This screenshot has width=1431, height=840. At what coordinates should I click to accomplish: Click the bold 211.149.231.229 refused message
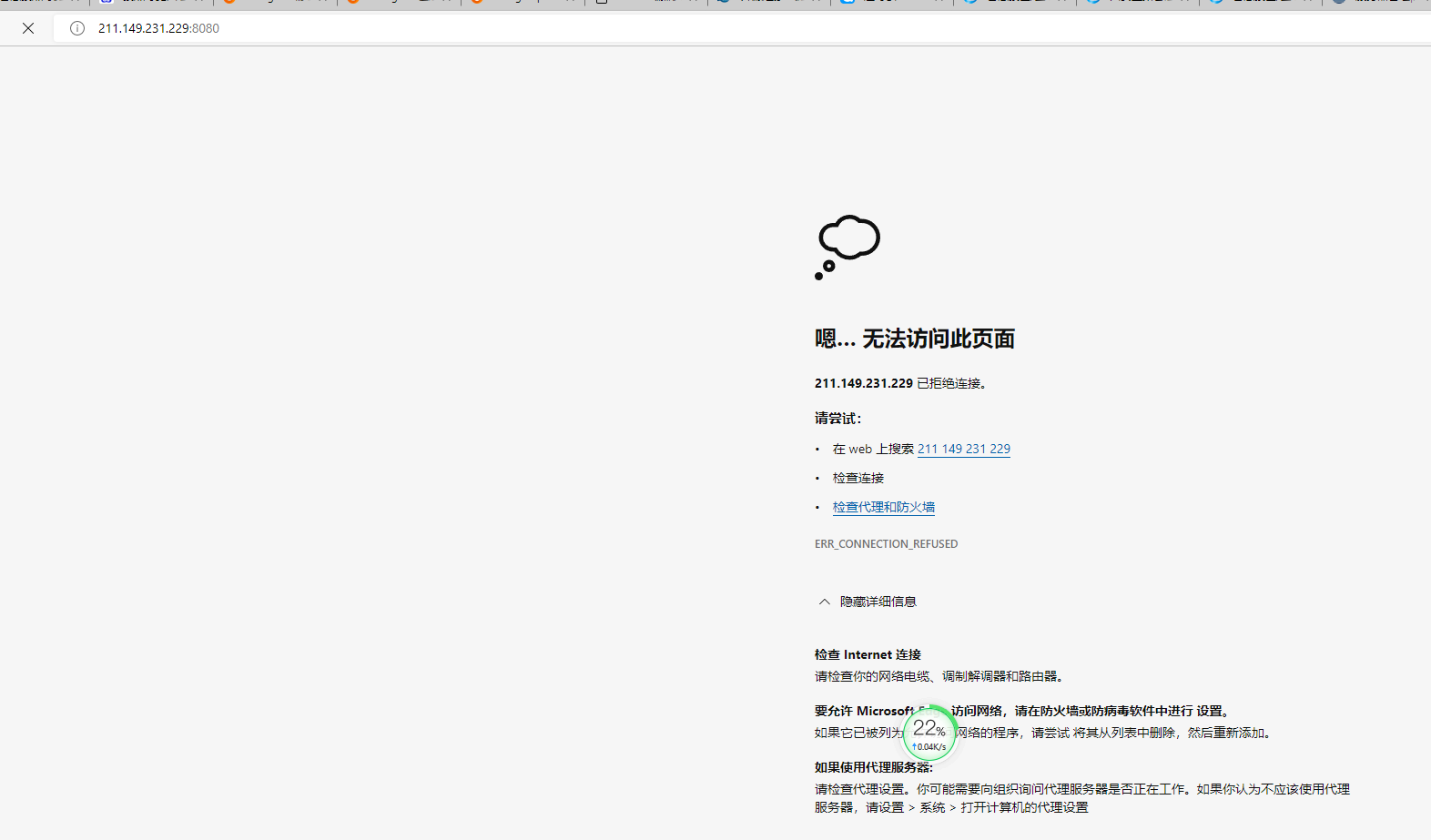(864, 383)
